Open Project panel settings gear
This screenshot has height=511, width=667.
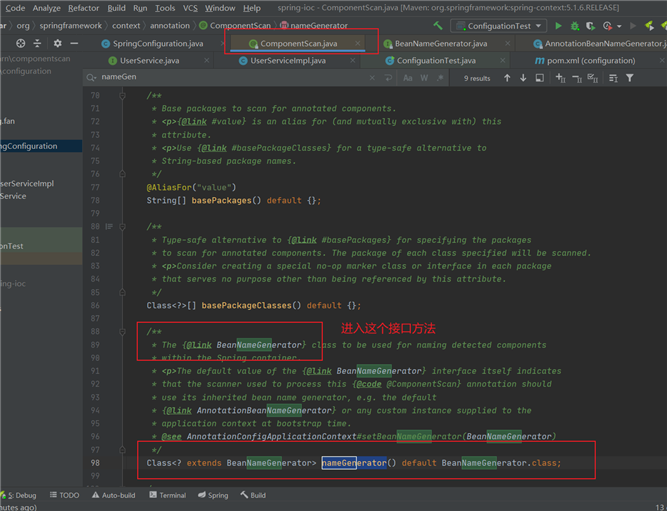coord(57,43)
